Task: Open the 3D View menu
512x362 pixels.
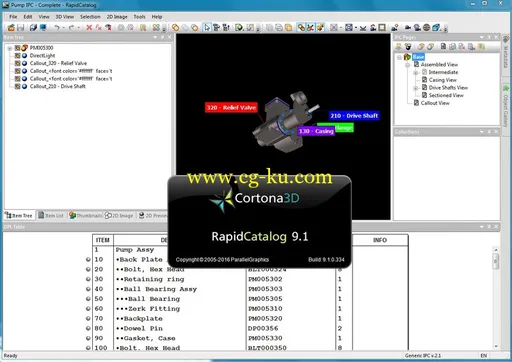Action: coord(64,17)
